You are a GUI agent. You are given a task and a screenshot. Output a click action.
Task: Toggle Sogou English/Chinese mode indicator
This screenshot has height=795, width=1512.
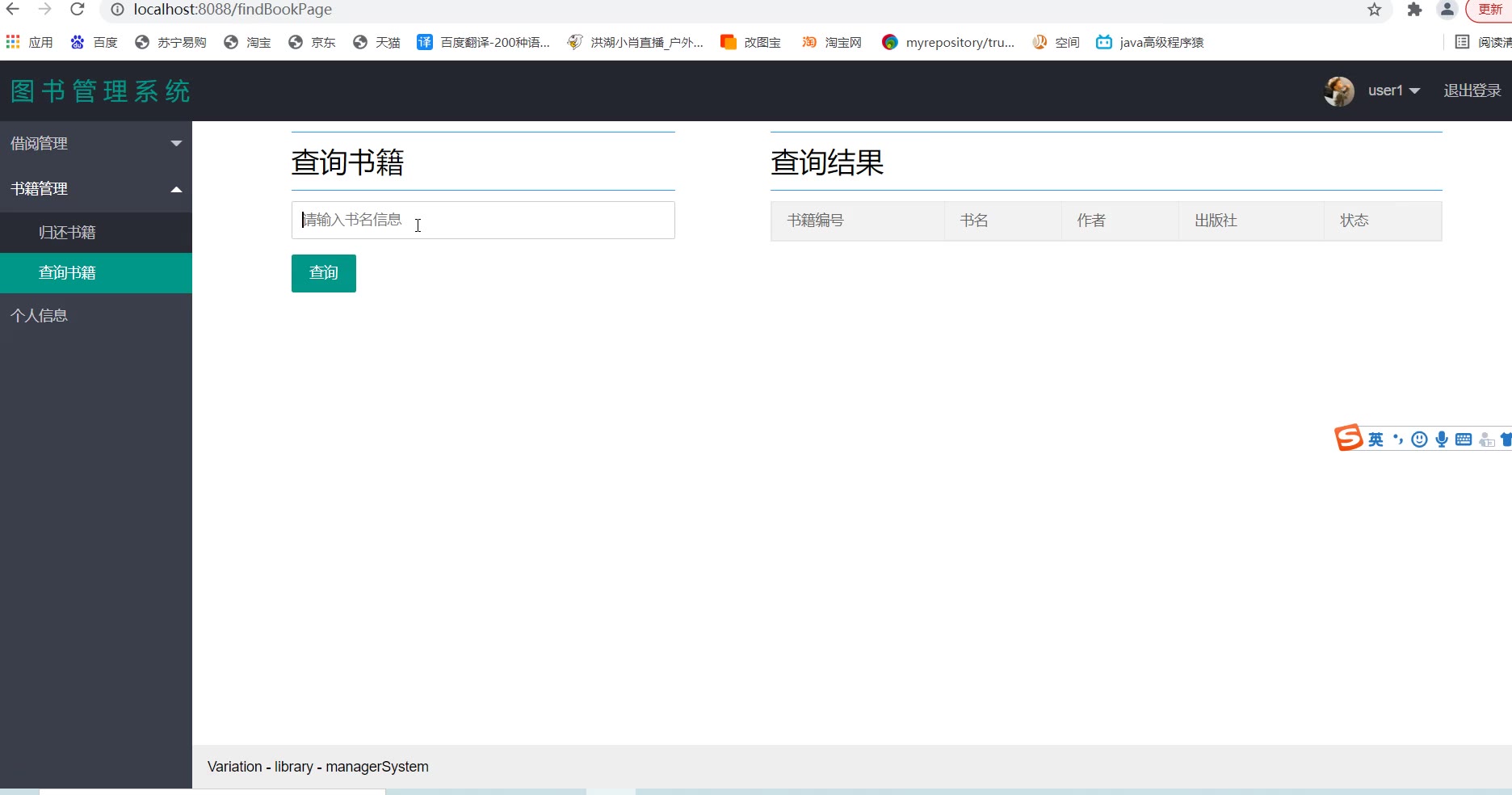1376,440
